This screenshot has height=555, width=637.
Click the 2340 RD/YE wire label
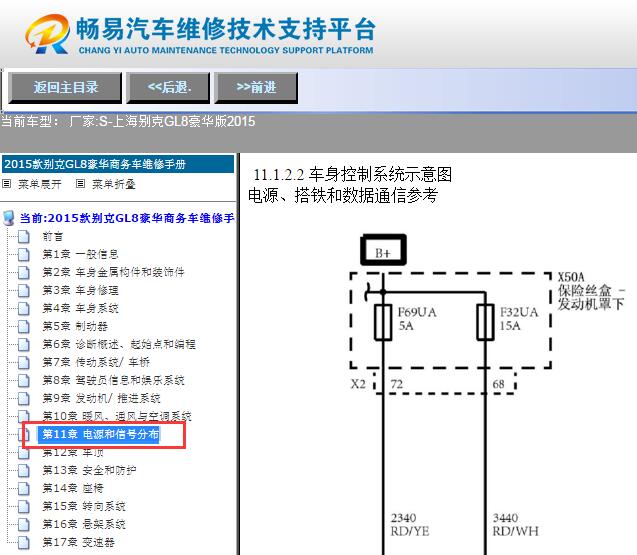[x=410, y=525]
